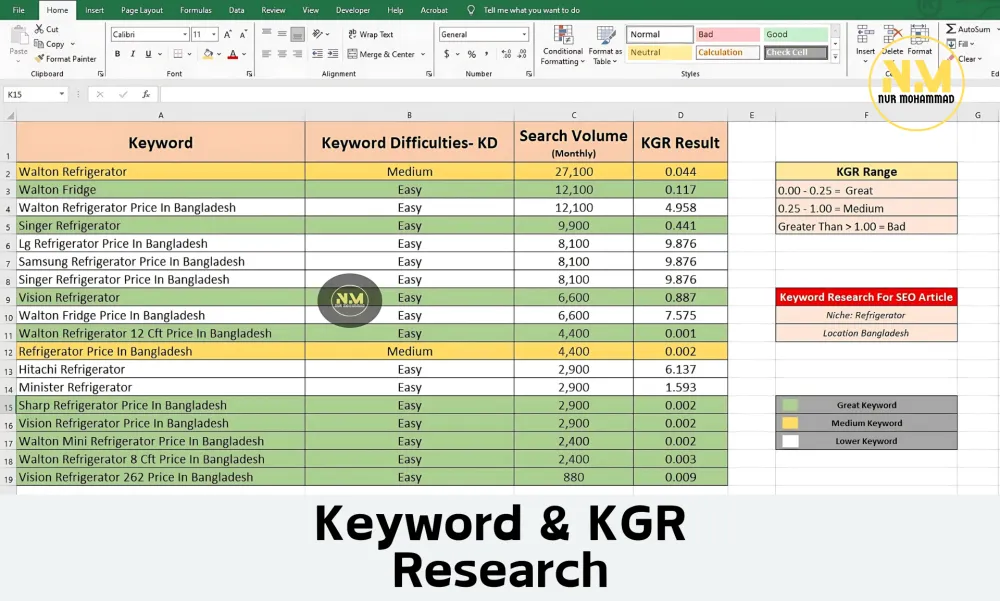The height and width of the screenshot is (601, 1000).
Task: Align text right in cell
Action: [x=297, y=54]
